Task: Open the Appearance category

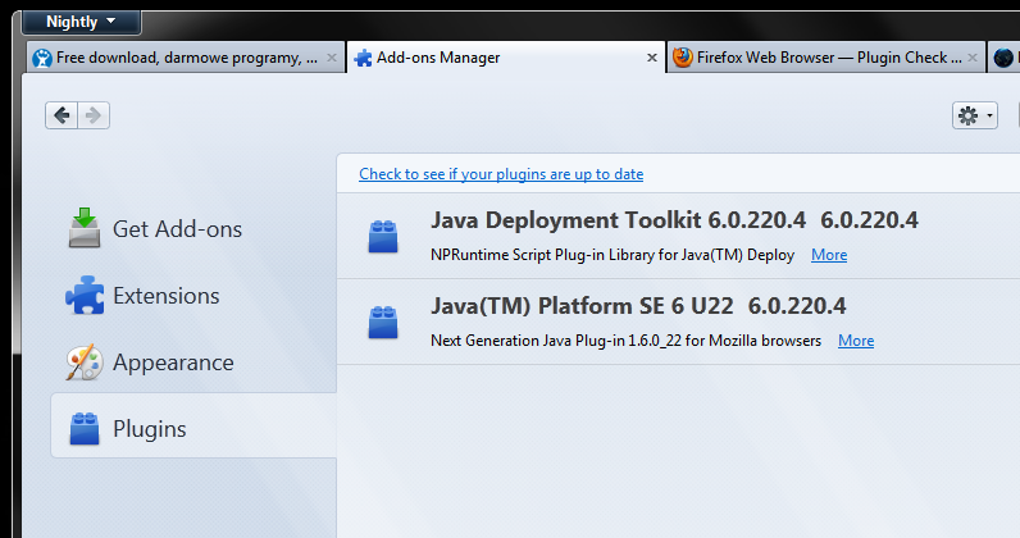Action: 194,362
